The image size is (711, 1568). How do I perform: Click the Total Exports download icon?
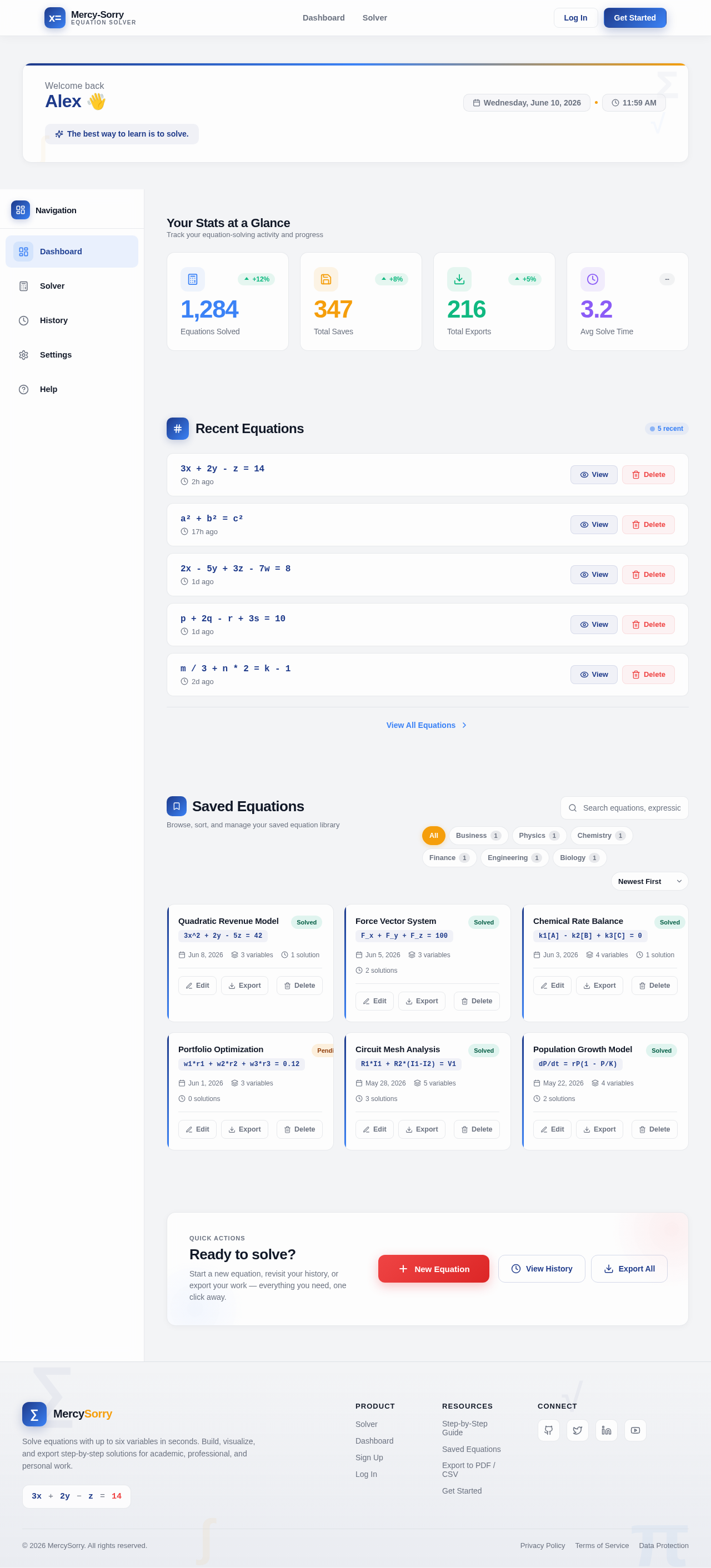(459, 279)
